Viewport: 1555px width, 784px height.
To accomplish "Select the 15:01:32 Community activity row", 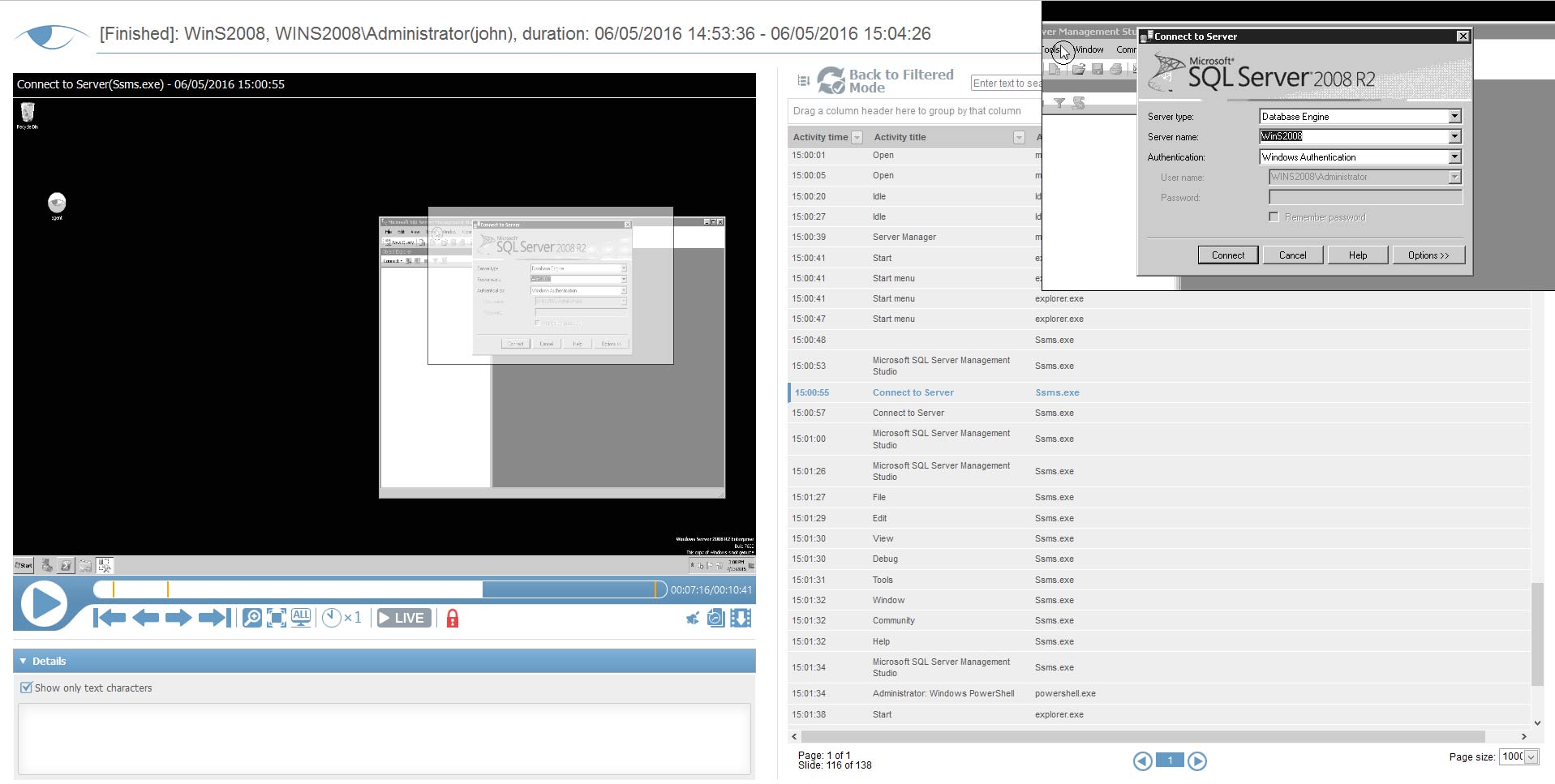I will tap(1158, 621).
